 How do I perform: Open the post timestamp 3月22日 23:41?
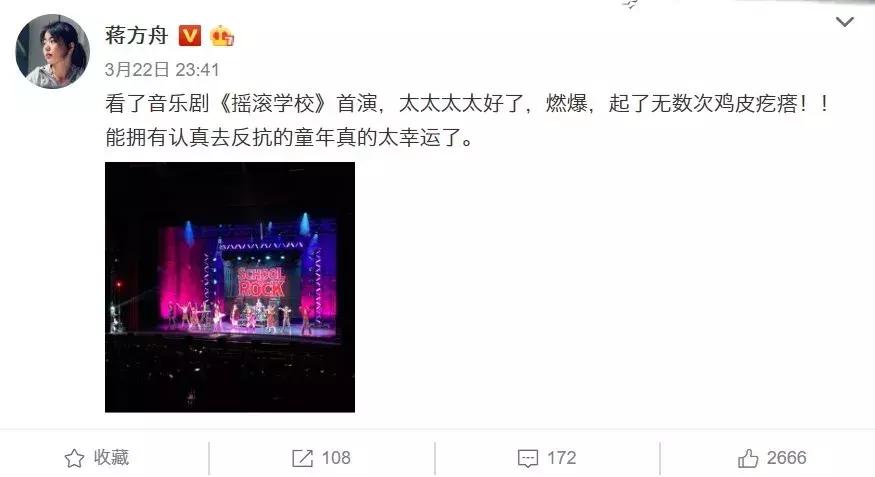pos(162,70)
